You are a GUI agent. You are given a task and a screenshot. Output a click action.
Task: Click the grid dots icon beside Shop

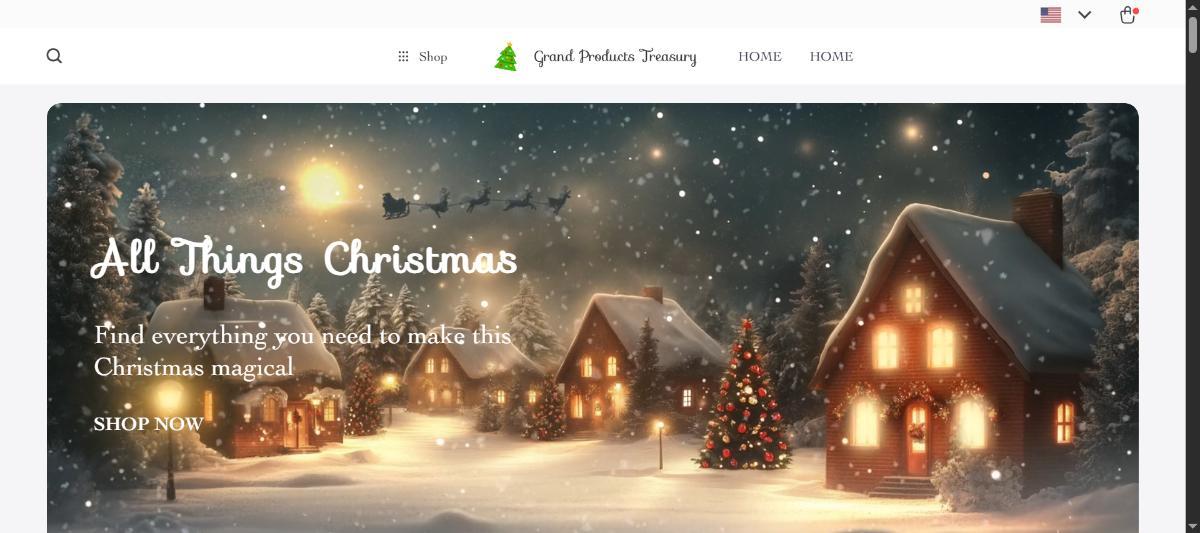tap(403, 57)
